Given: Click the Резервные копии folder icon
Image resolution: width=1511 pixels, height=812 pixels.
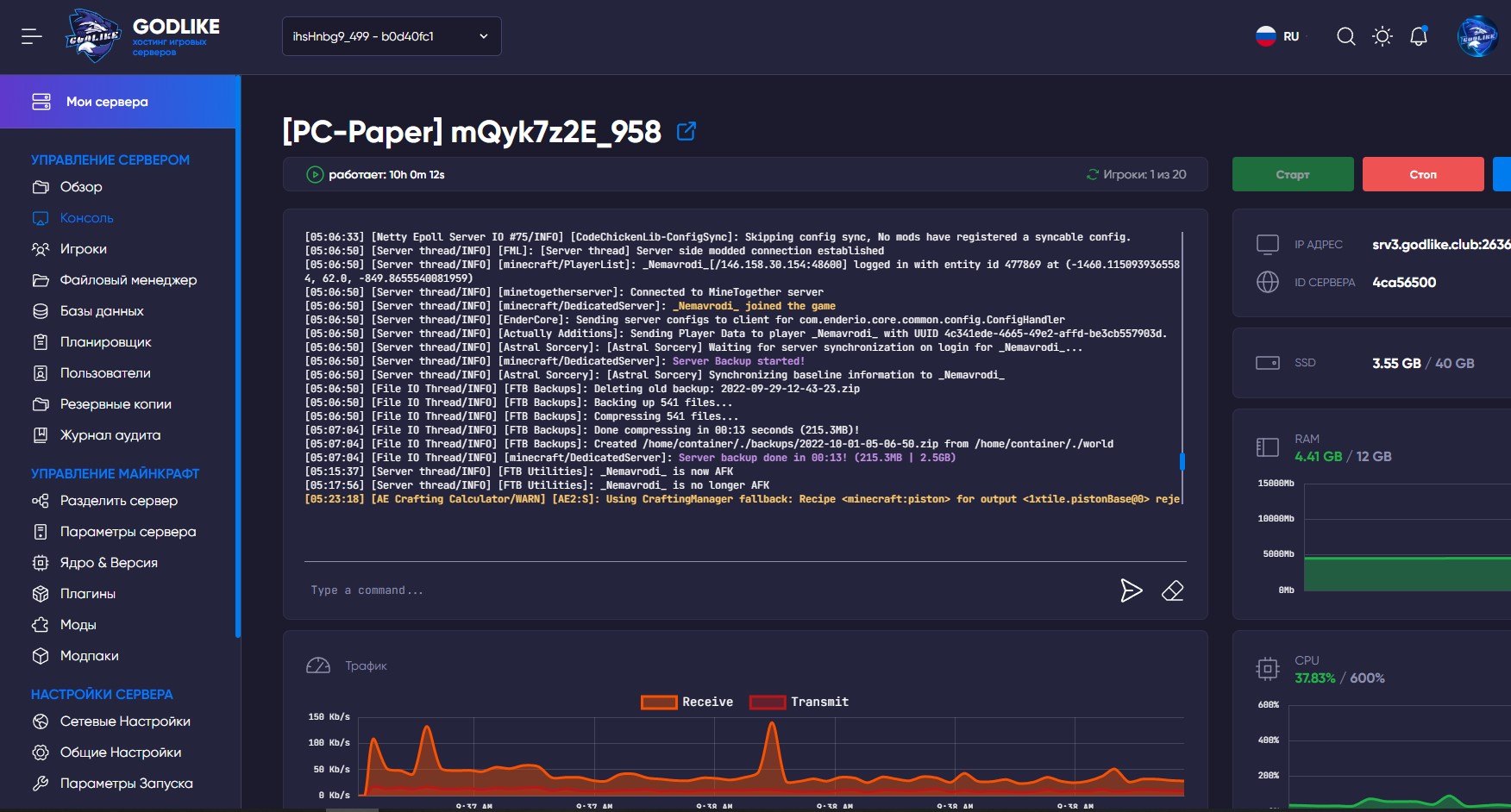Looking at the screenshot, I should [41, 404].
